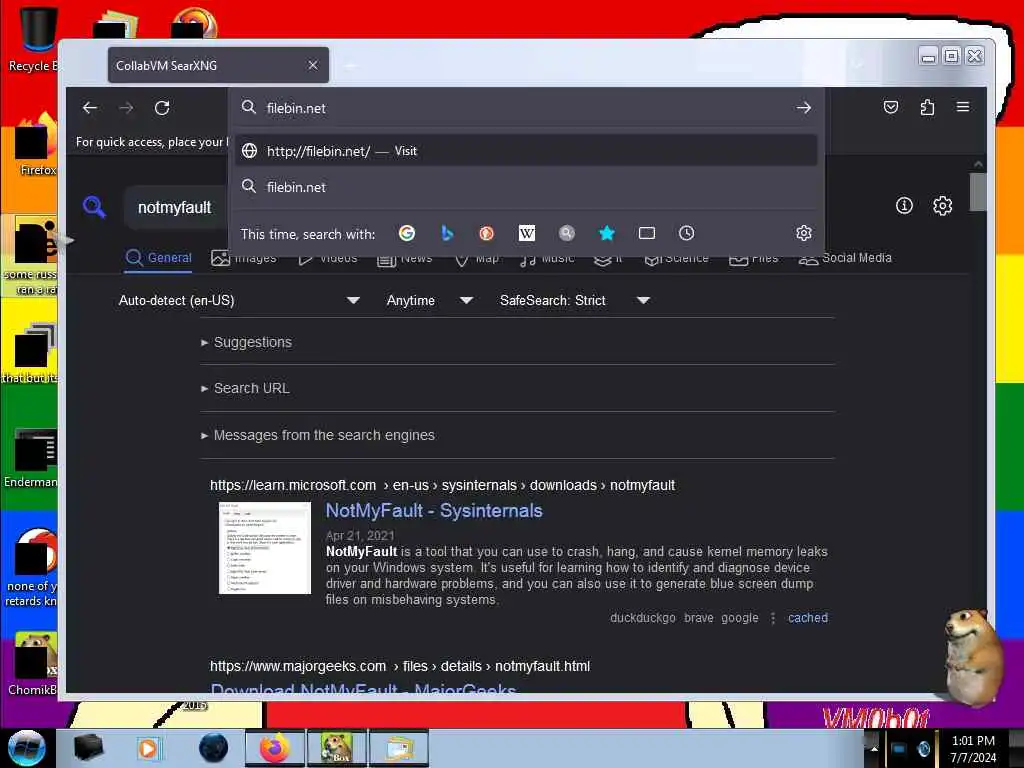This screenshot has width=1024, height=768.
Task: Click the notmyfault search box
Action: [x=176, y=208]
